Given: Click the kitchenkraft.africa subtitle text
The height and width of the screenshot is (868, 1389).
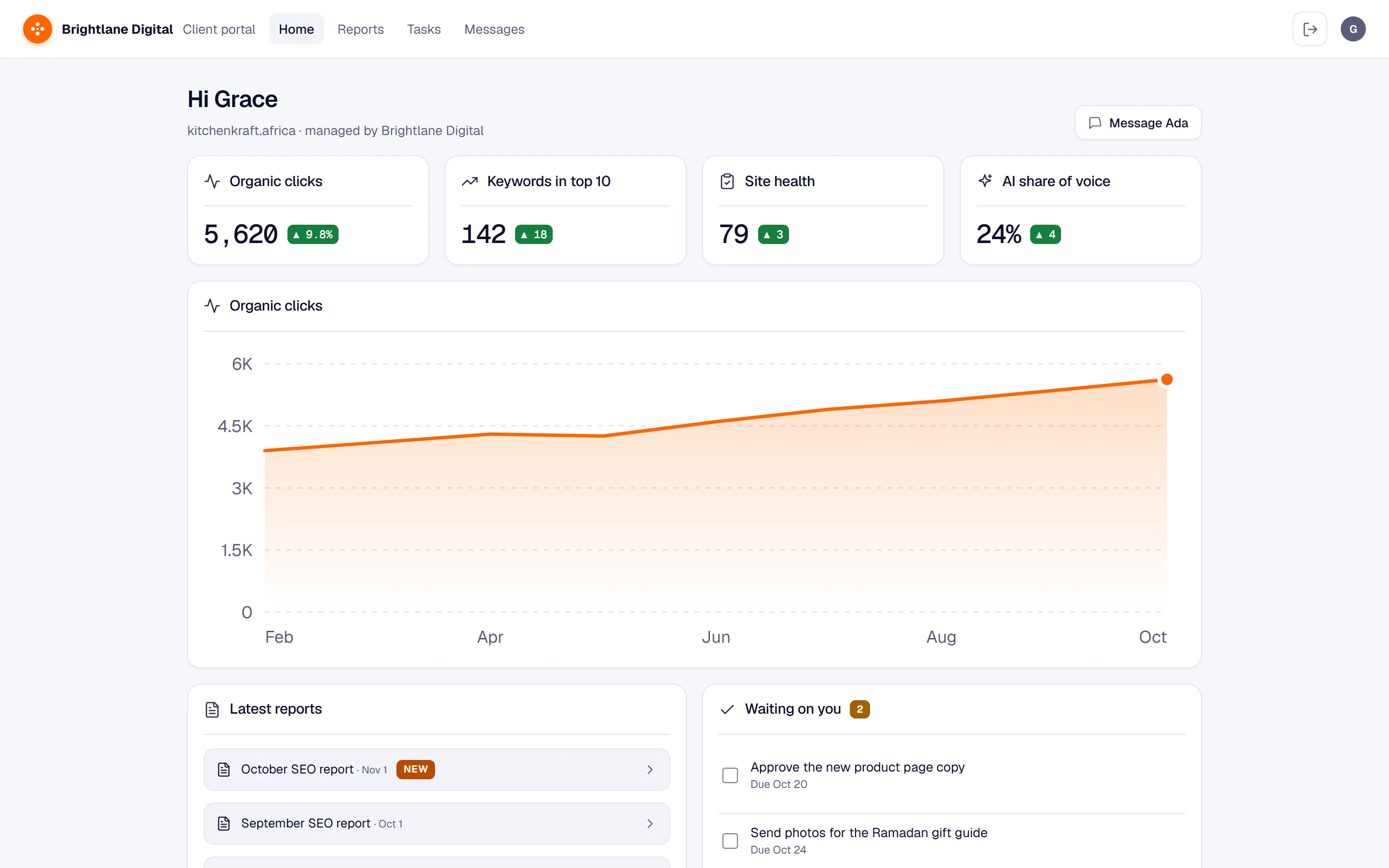Looking at the screenshot, I should coord(335,131).
